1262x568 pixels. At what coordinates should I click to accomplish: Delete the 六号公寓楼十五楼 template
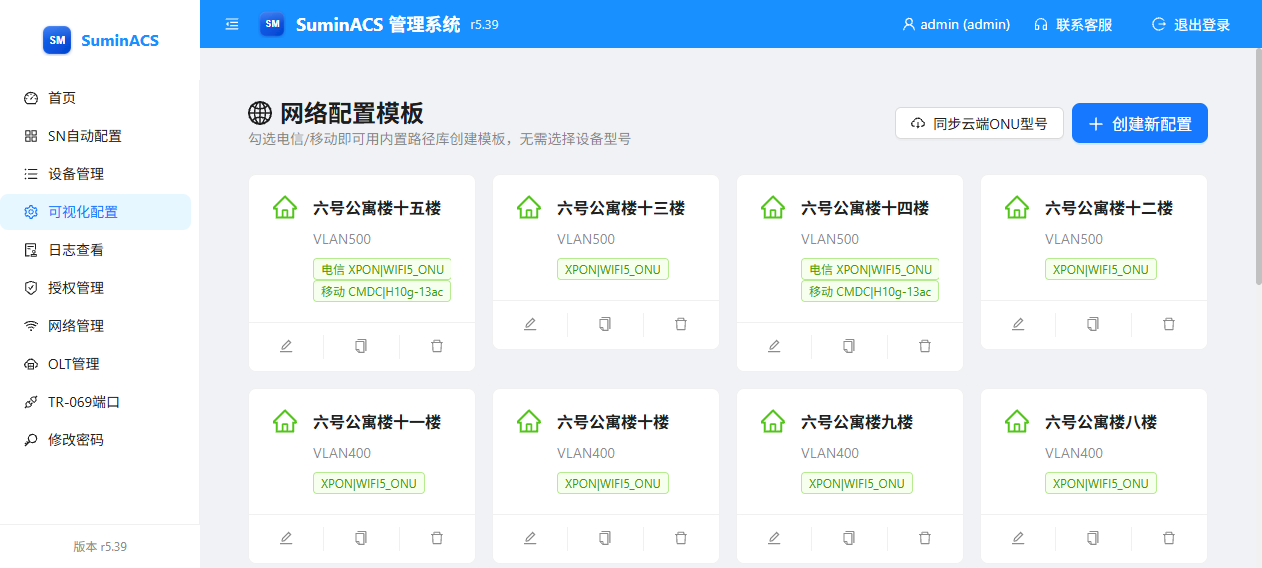click(x=437, y=346)
